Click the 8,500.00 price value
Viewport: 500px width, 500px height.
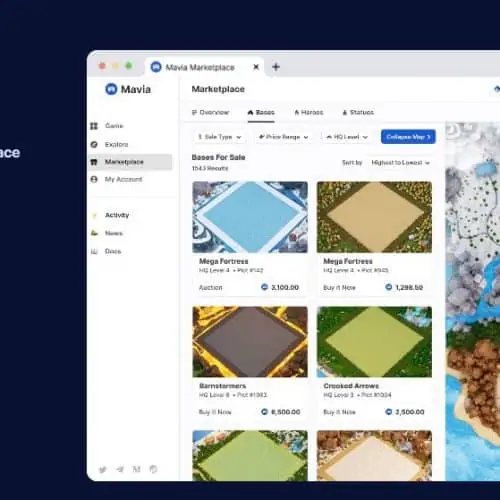click(286, 412)
